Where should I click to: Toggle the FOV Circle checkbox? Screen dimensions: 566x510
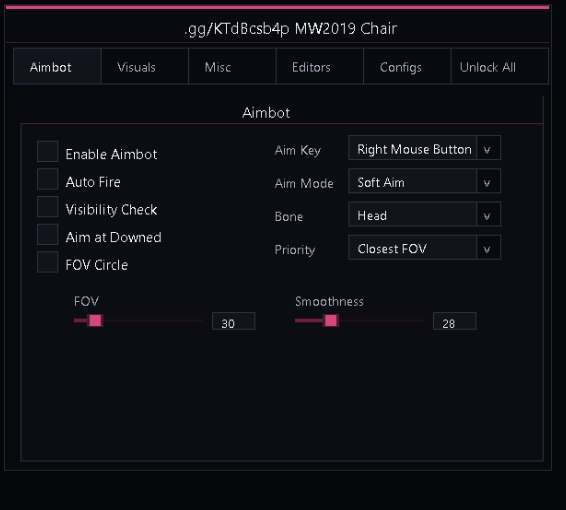tap(48, 262)
